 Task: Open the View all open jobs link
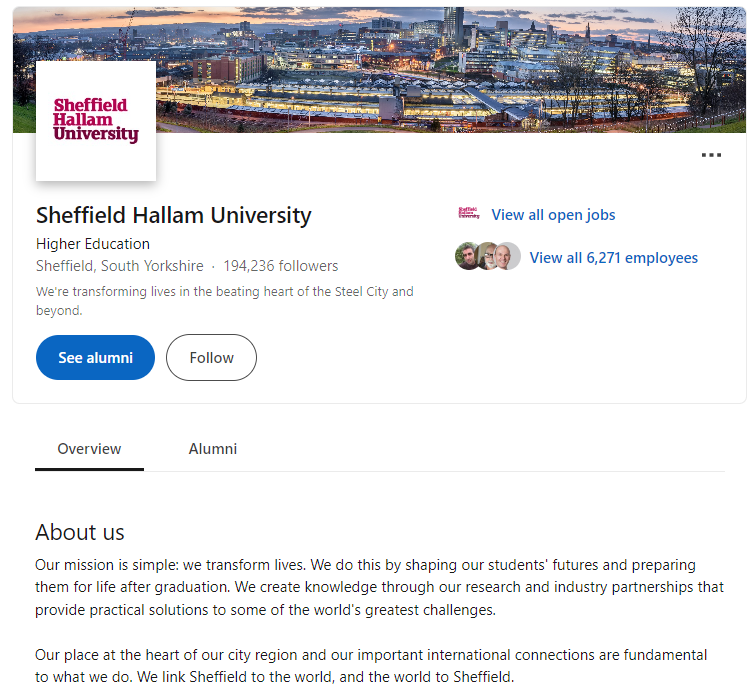click(553, 215)
